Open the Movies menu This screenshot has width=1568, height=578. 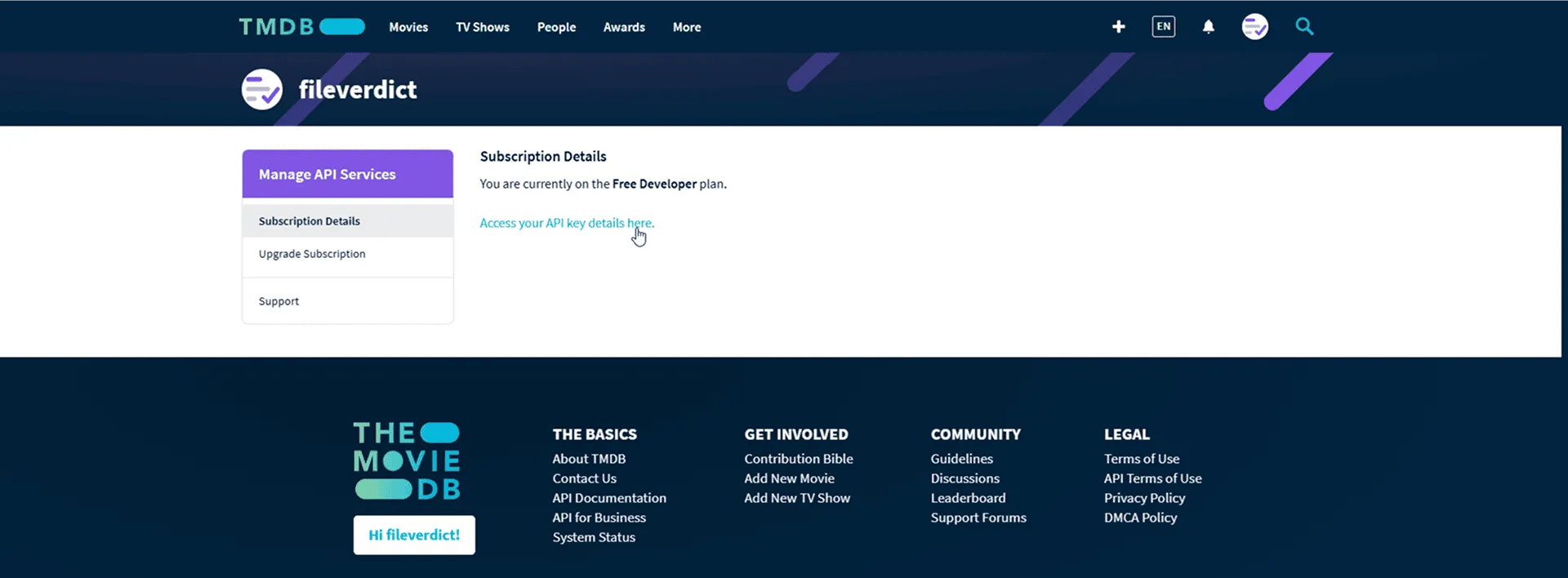coord(408,27)
